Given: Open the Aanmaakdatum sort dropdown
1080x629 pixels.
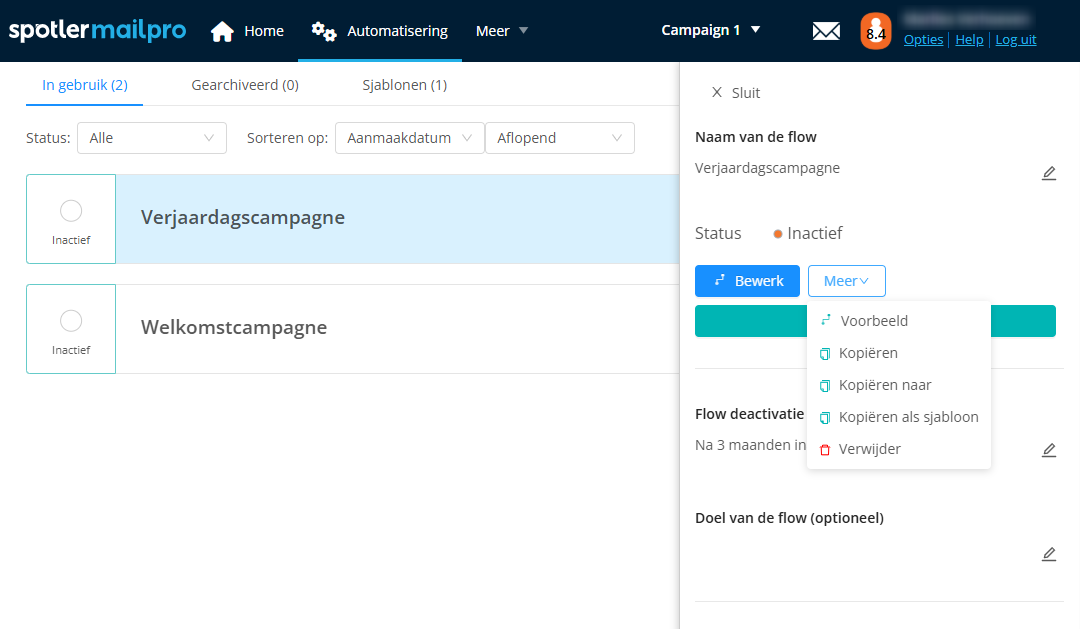Looking at the screenshot, I should click(409, 138).
